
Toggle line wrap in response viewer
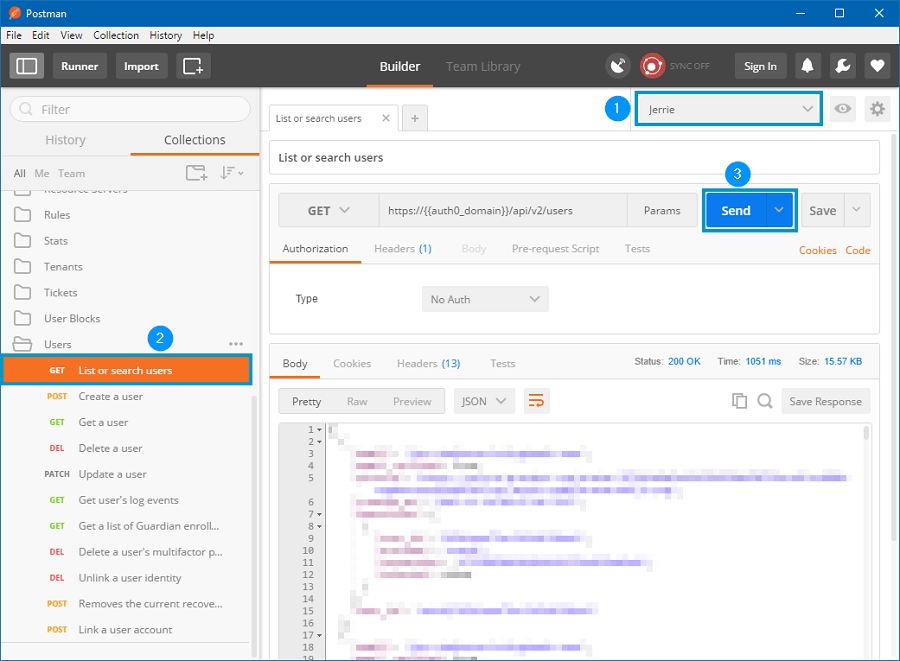pyautogui.click(x=536, y=401)
